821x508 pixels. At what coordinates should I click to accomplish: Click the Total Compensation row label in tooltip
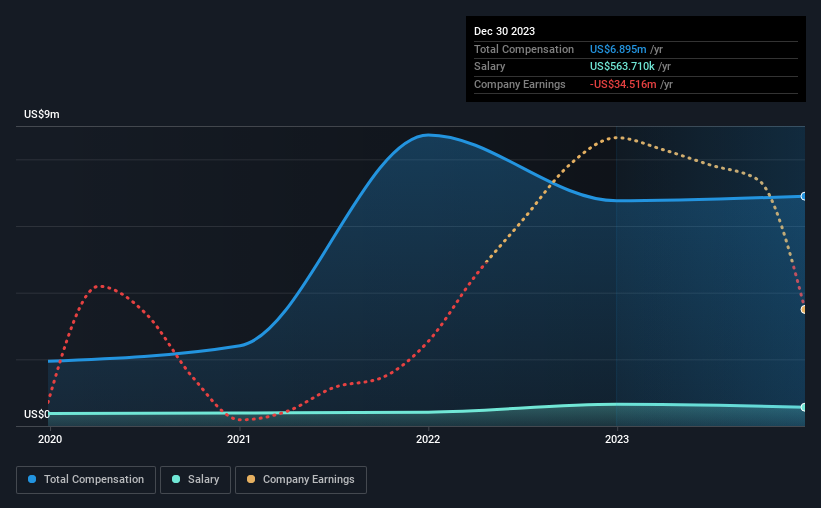click(524, 49)
